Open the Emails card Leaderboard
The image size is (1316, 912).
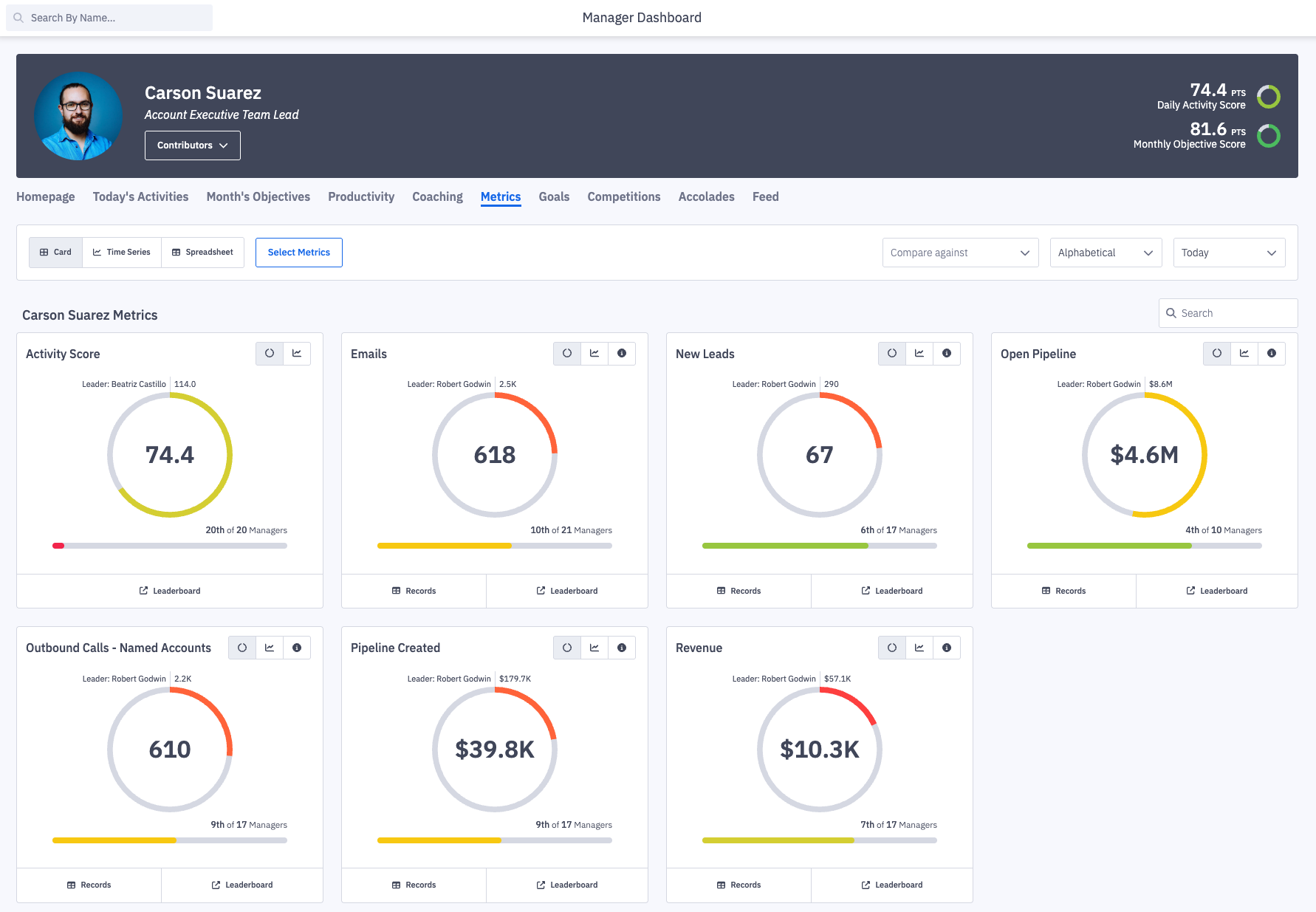click(567, 591)
